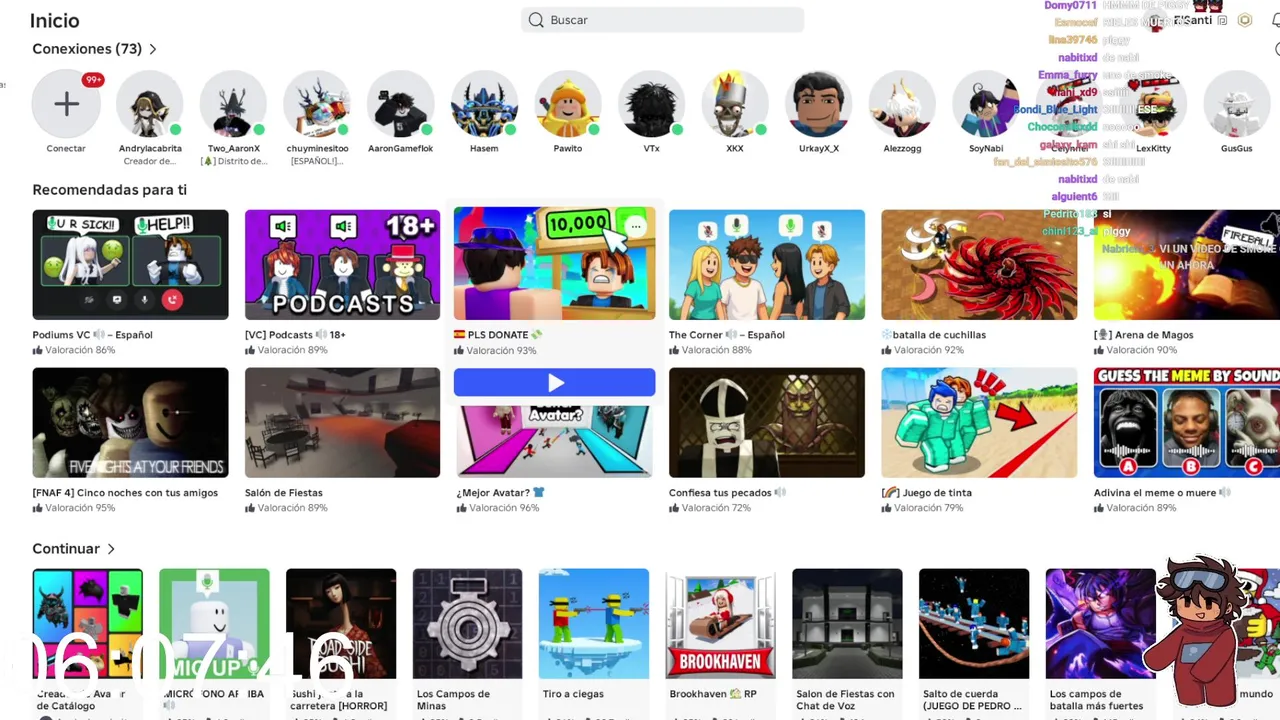This screenshot has width=1280, height=720.
Task: Open the Tiro a ciegas tile
Action: [594, 624]
